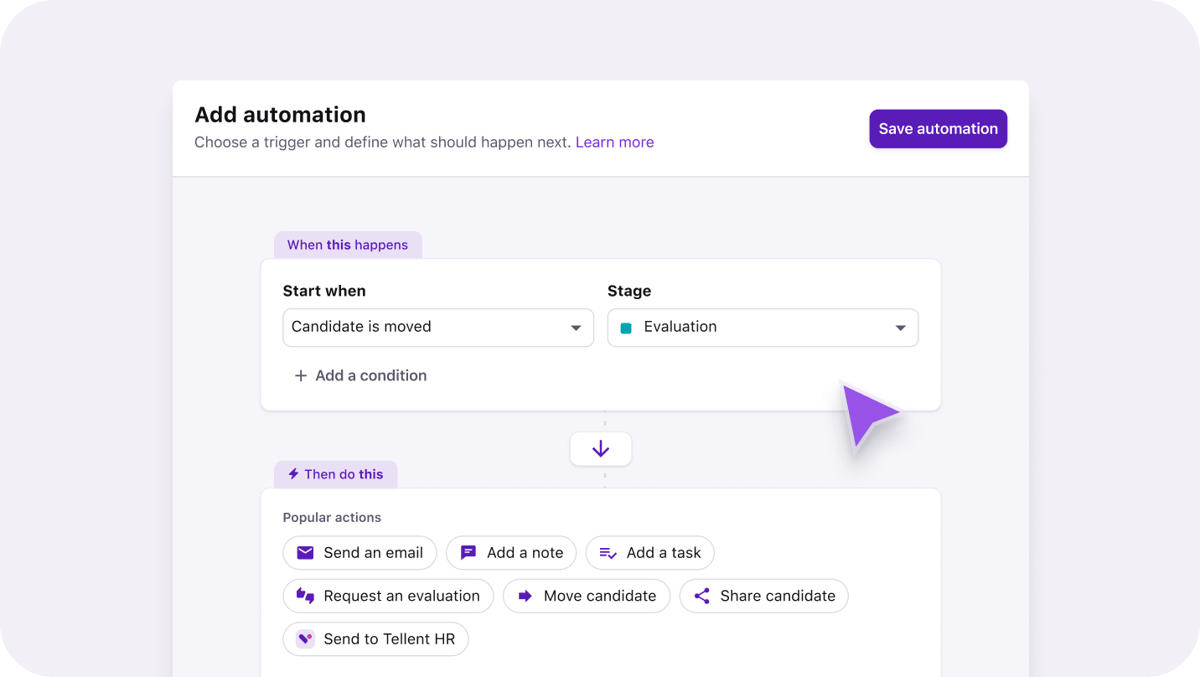Viewport: 1200px width, 677px height.
Task: Select the Then do this label
Action: pyautogui.click(x=335, y=473)
